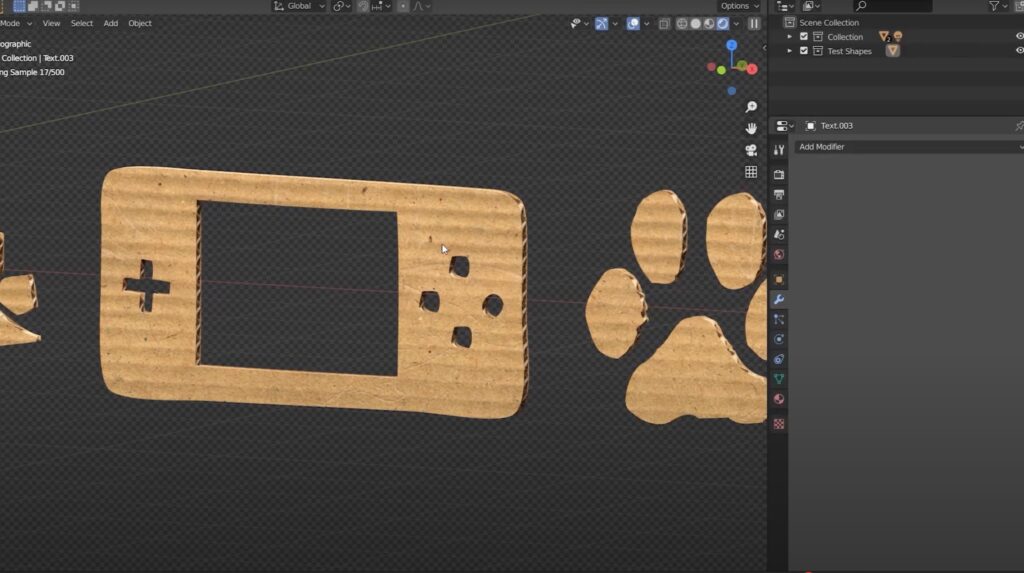Image resolution: width=1024 pixels, height=573 pixels.
Task: Open the outliner editor type dropdown
Action: click(786, 6)
